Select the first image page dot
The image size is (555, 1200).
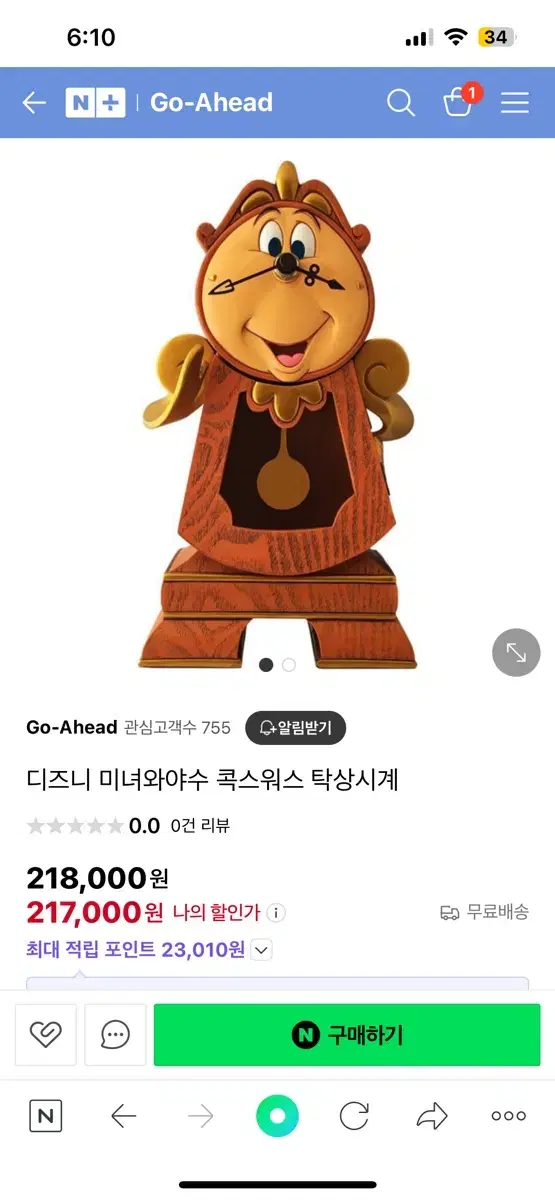266,665
